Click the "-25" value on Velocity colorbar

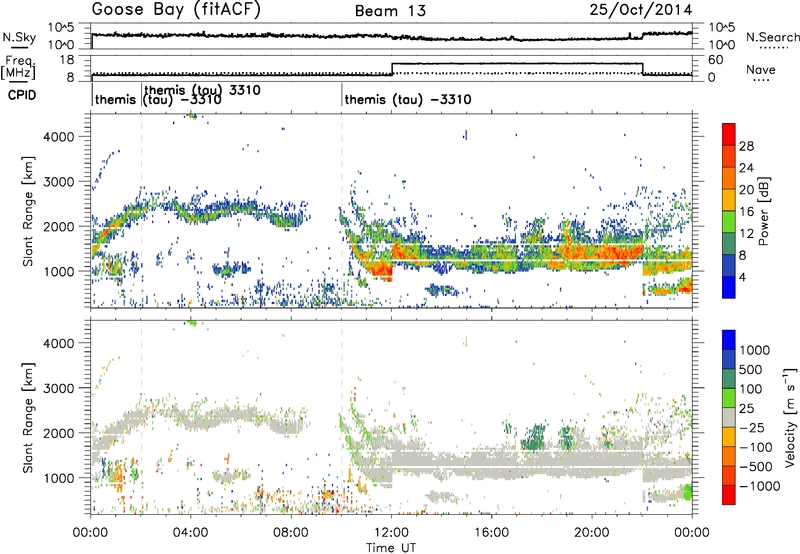(752, 427)
